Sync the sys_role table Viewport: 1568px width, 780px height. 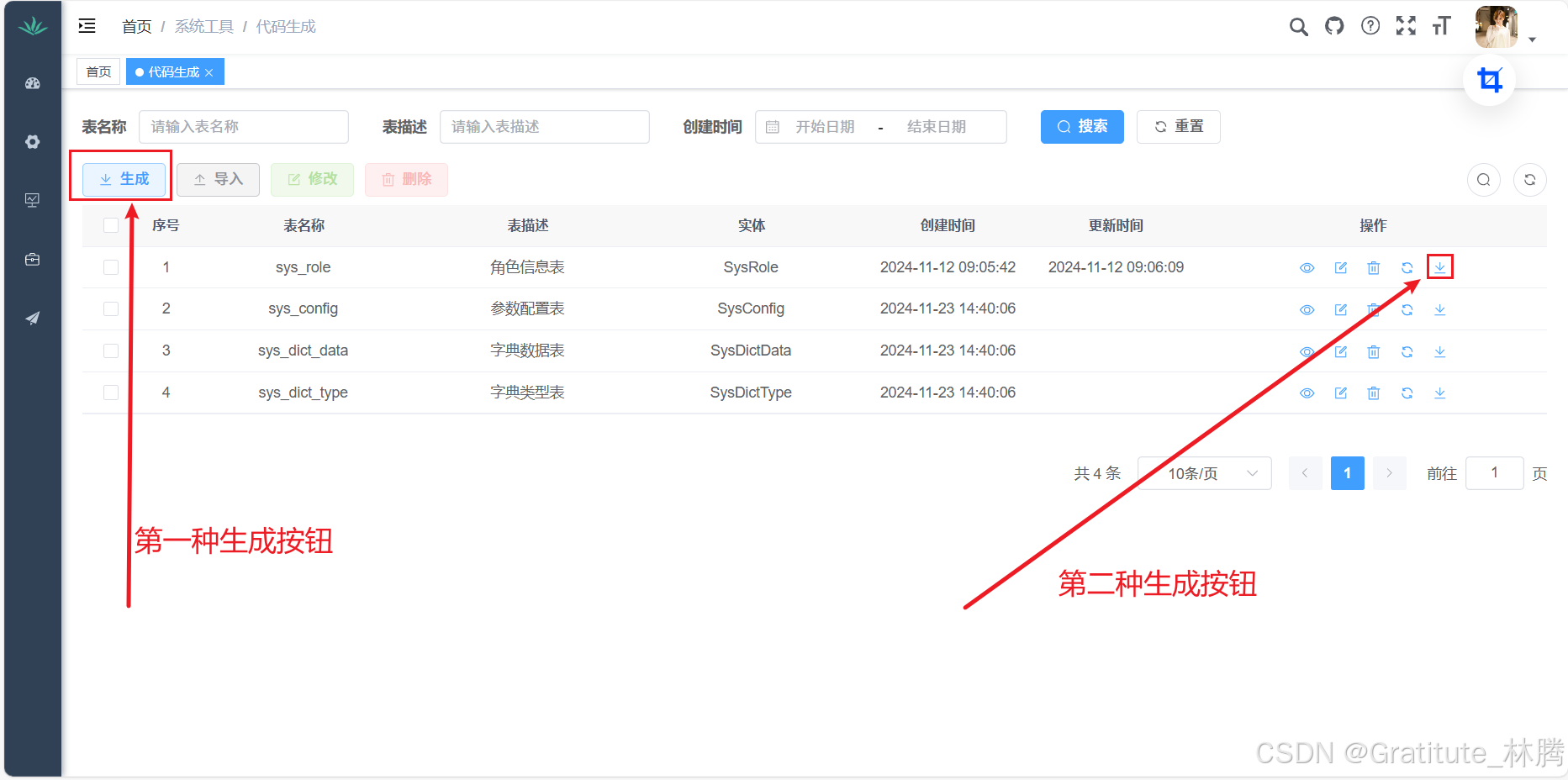[x=1407, y=268]
